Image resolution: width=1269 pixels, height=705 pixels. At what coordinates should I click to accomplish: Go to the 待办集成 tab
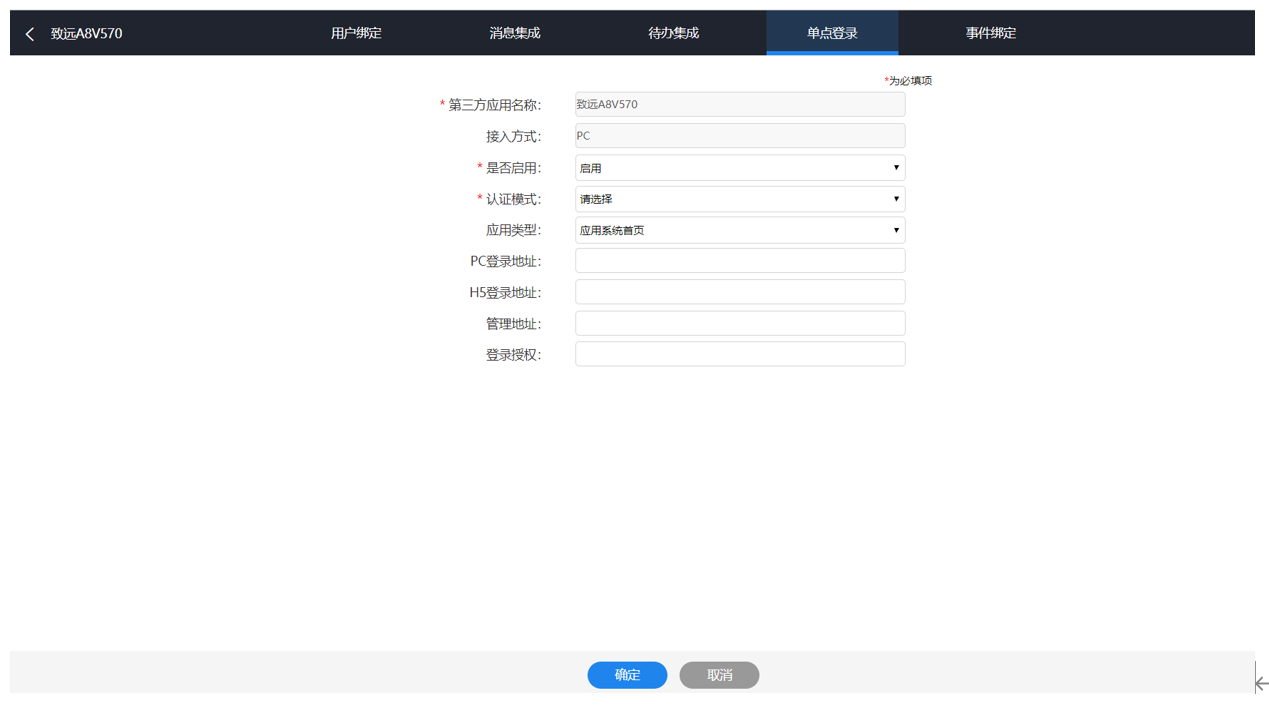coord(673,33)
